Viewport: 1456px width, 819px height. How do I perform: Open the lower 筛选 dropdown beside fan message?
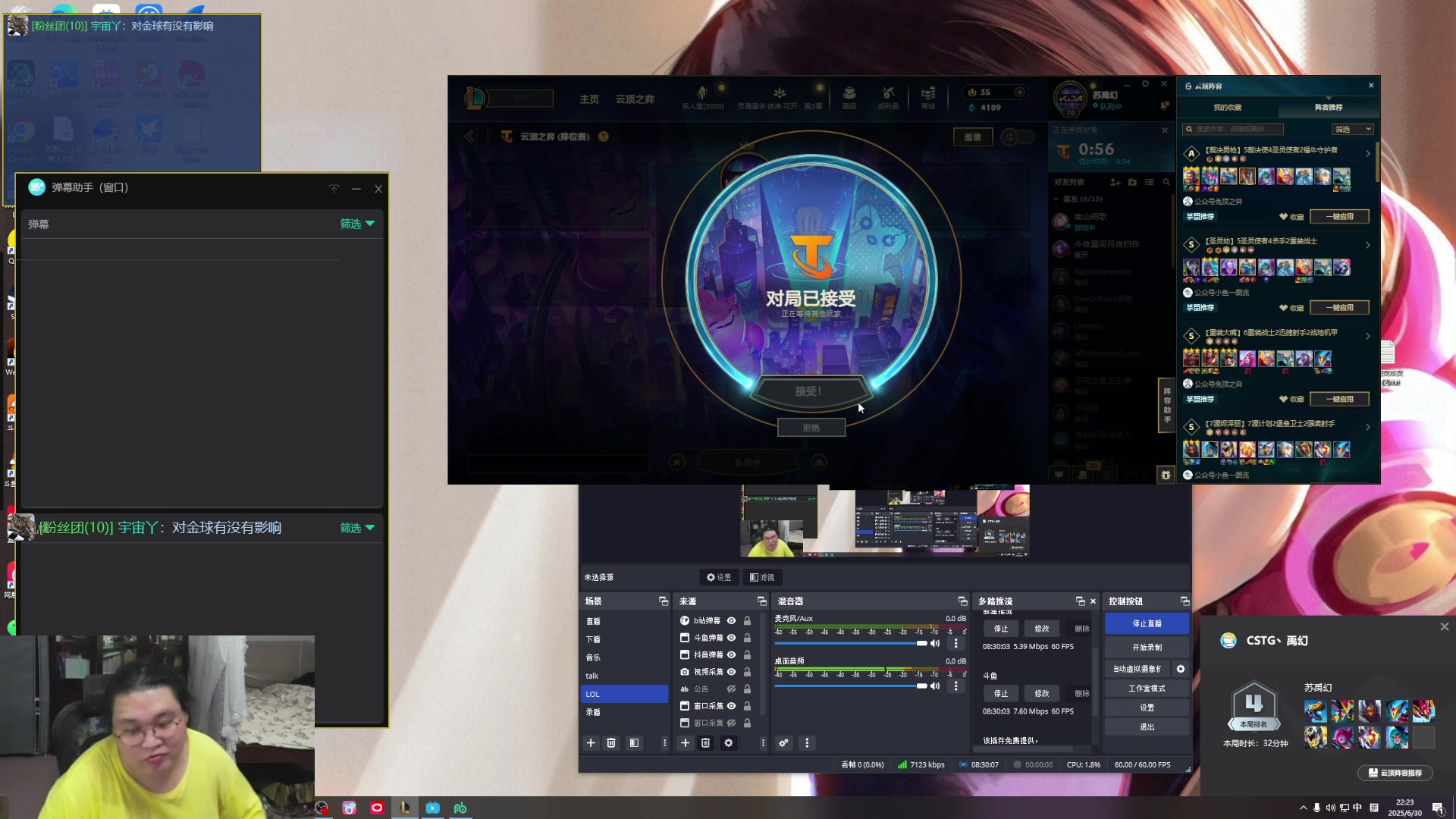click(357, 528)
